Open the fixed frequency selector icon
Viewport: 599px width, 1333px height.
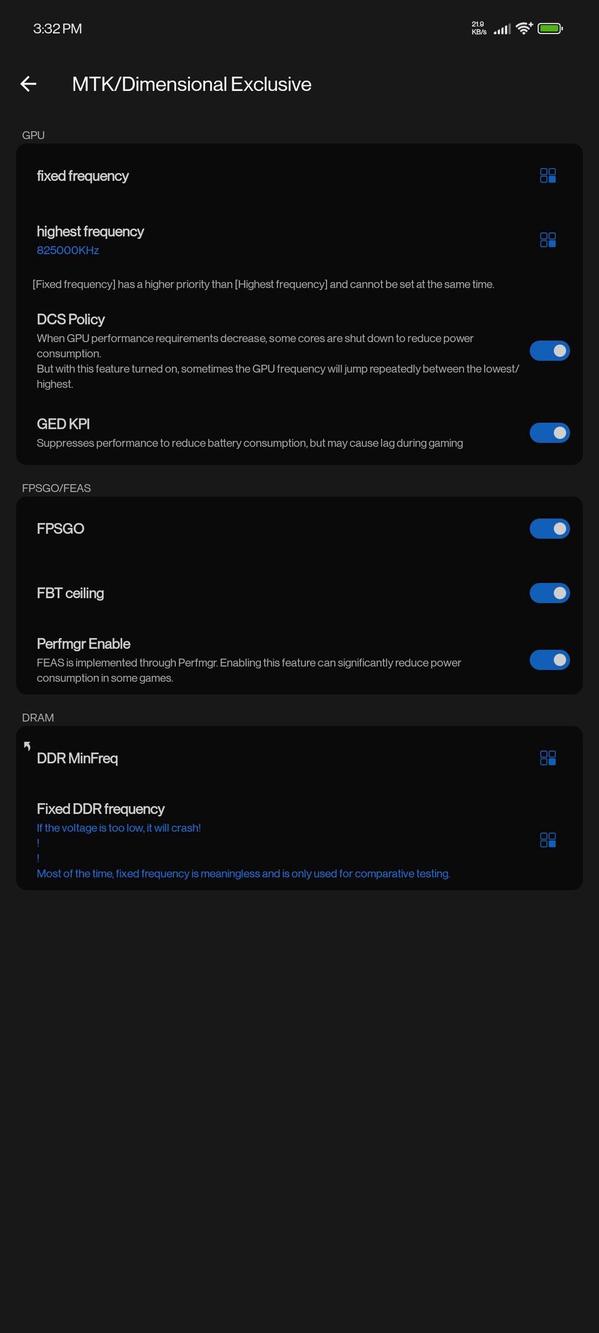[x=548, y=175]
